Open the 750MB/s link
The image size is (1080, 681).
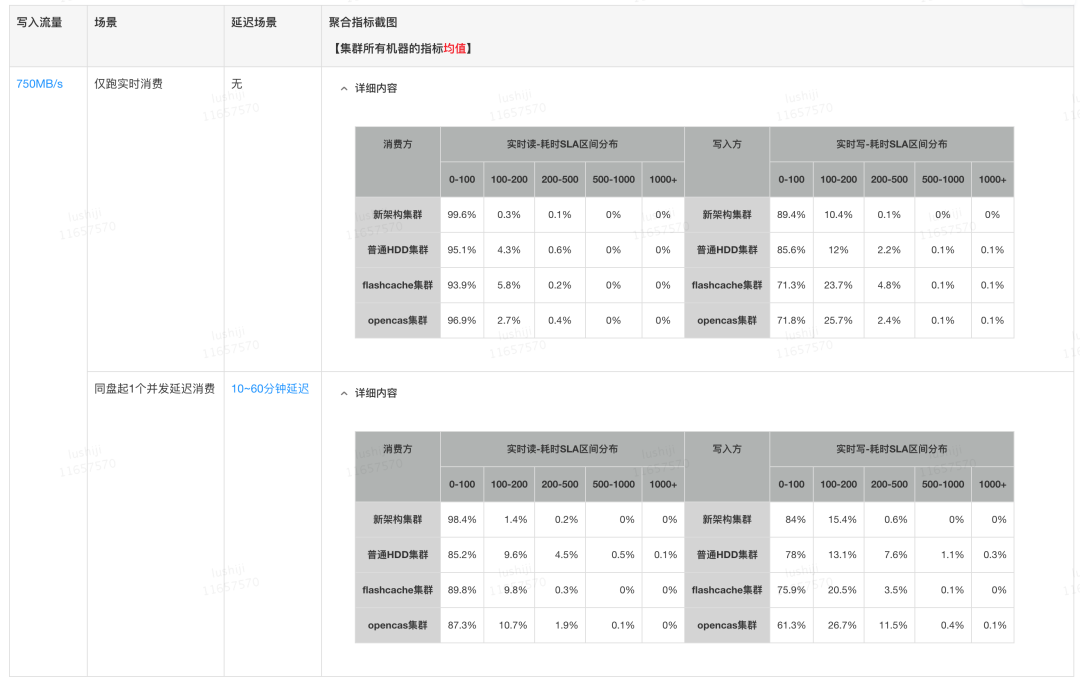(x=39, y=84)
